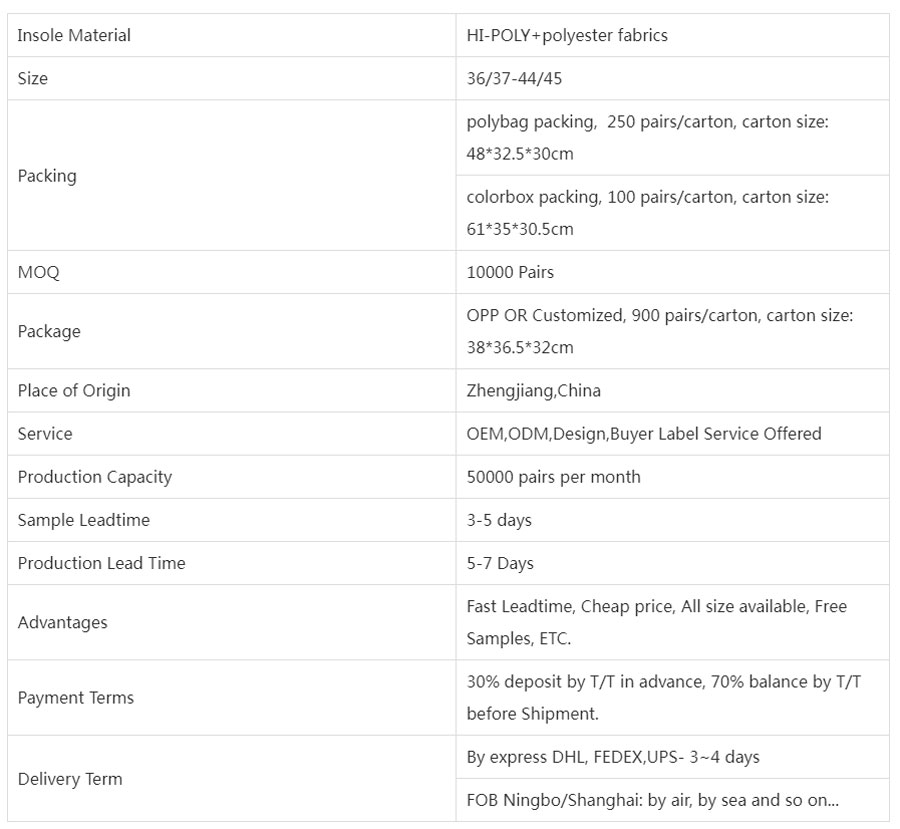Click the MOQ label cell

point(39,272)
